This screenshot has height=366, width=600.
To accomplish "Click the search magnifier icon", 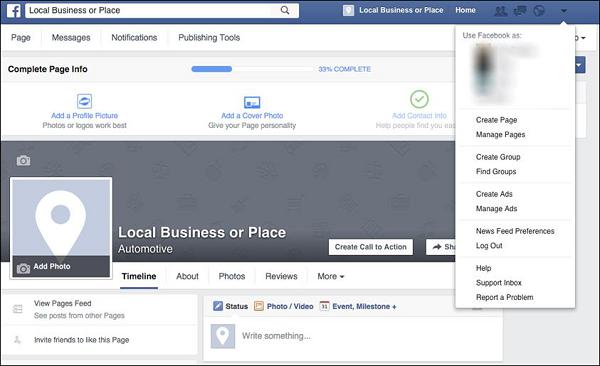I will (285, 10).
